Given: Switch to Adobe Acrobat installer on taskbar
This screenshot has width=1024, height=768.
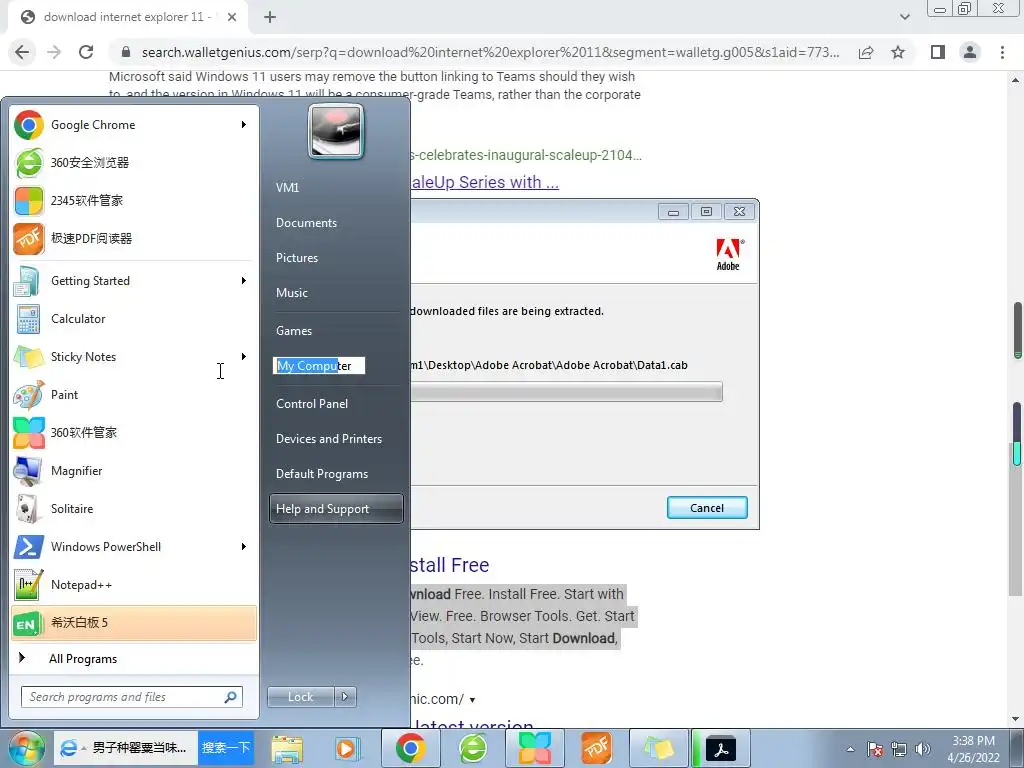Looking at the screenshot, I should (x=721, y=749).
